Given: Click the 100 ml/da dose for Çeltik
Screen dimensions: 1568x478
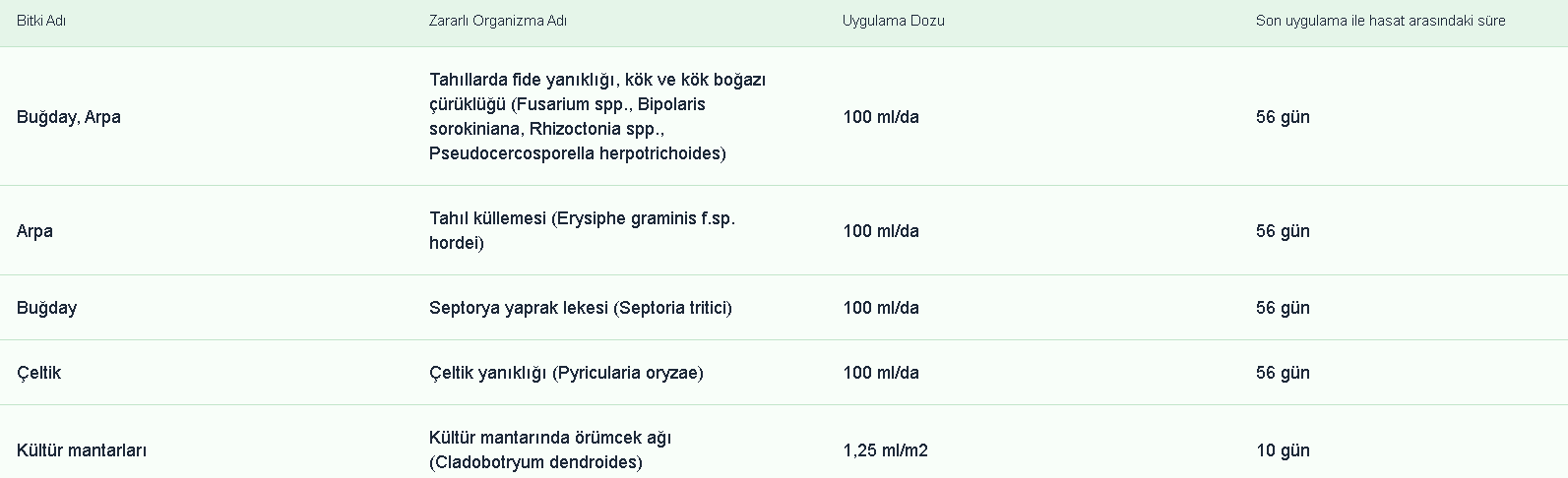Looking at the screenshot, I should [881, 373].
